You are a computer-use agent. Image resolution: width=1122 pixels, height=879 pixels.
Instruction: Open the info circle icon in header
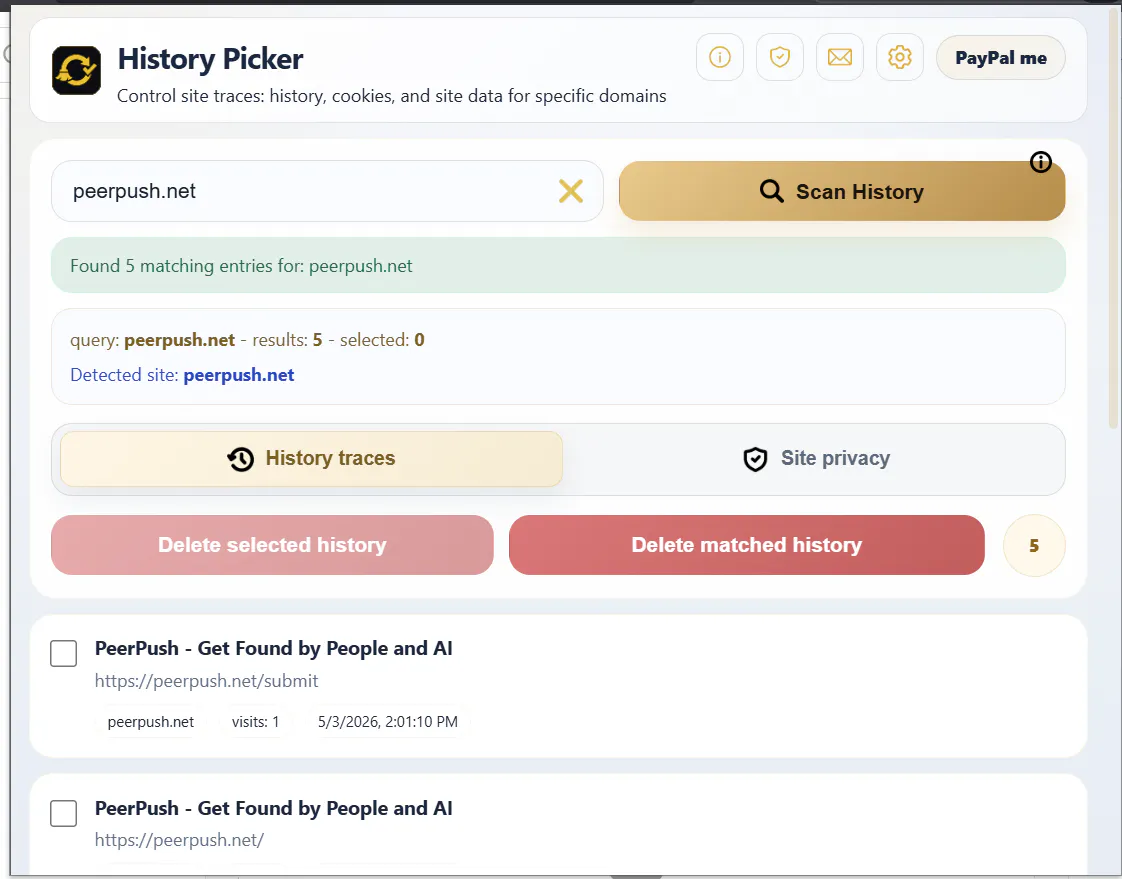point(720,57)
